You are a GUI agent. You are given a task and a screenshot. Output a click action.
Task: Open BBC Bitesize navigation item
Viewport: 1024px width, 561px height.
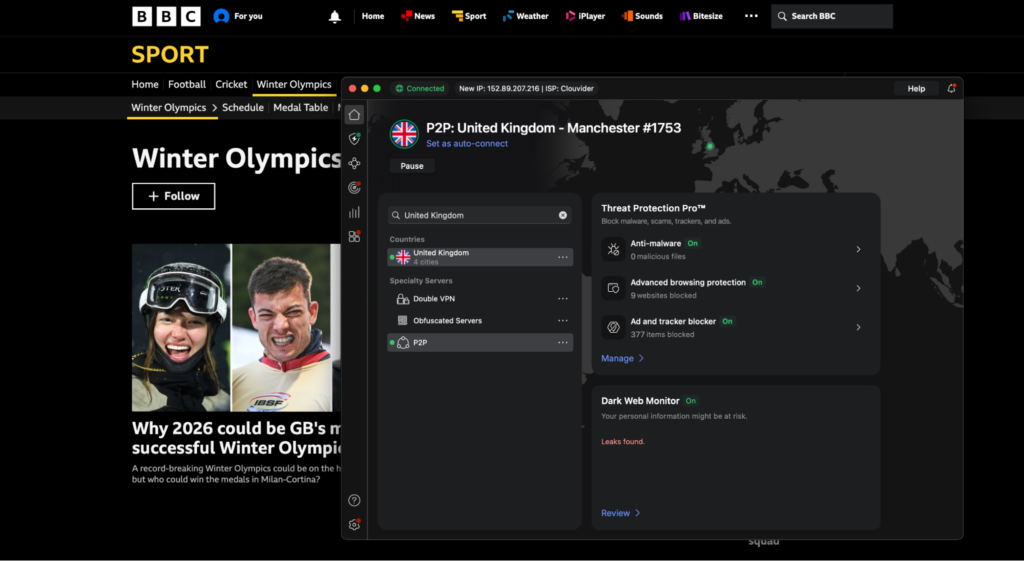click(x=701, y=16)
